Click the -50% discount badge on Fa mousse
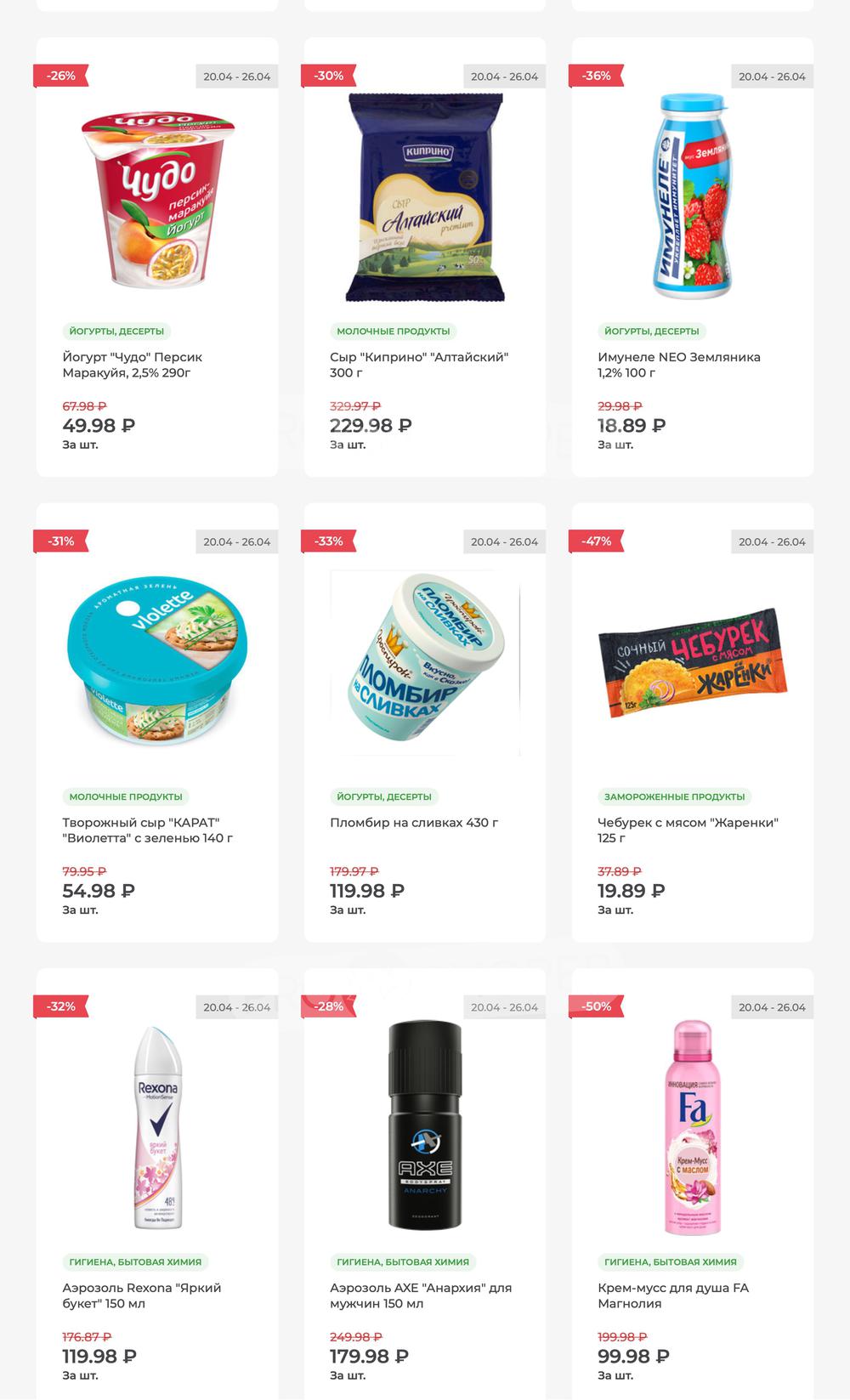This screenshot has width=850, height=1400. click(596, 1006)
